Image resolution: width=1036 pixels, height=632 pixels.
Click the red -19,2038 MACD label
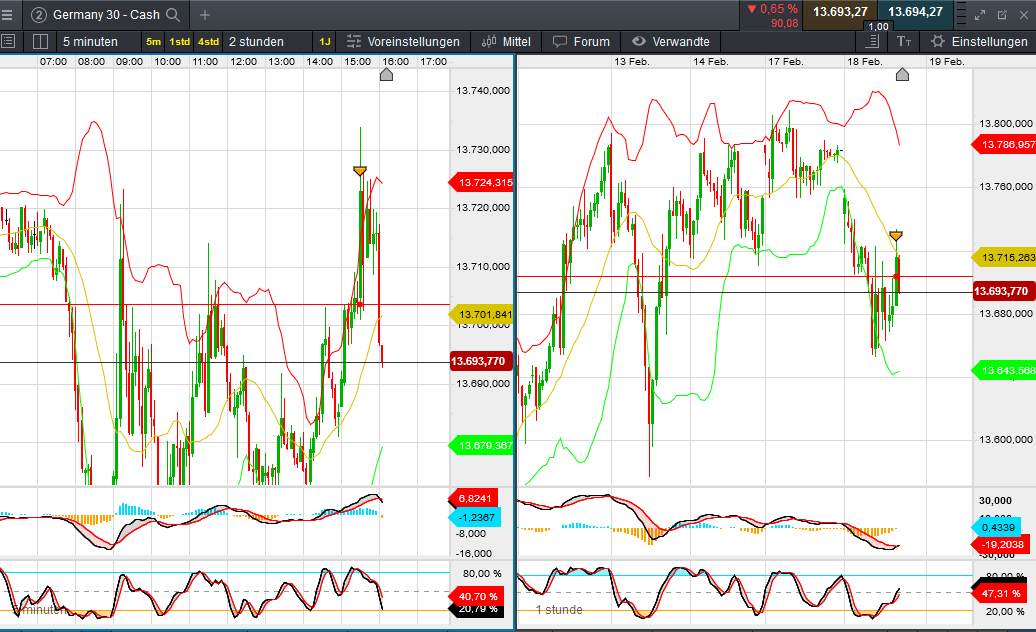point(1001,545)
